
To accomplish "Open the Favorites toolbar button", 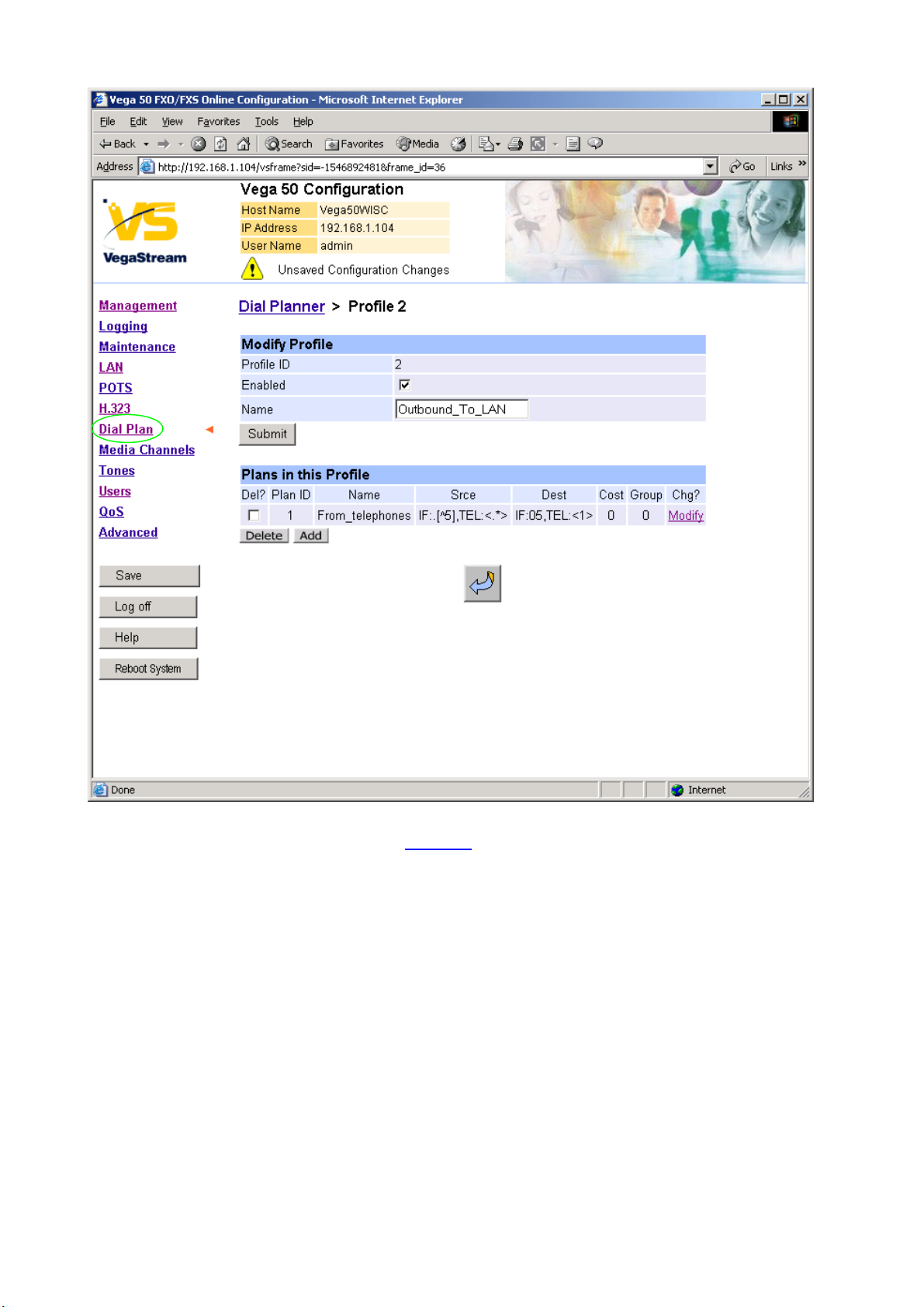I will coord(355,143).
